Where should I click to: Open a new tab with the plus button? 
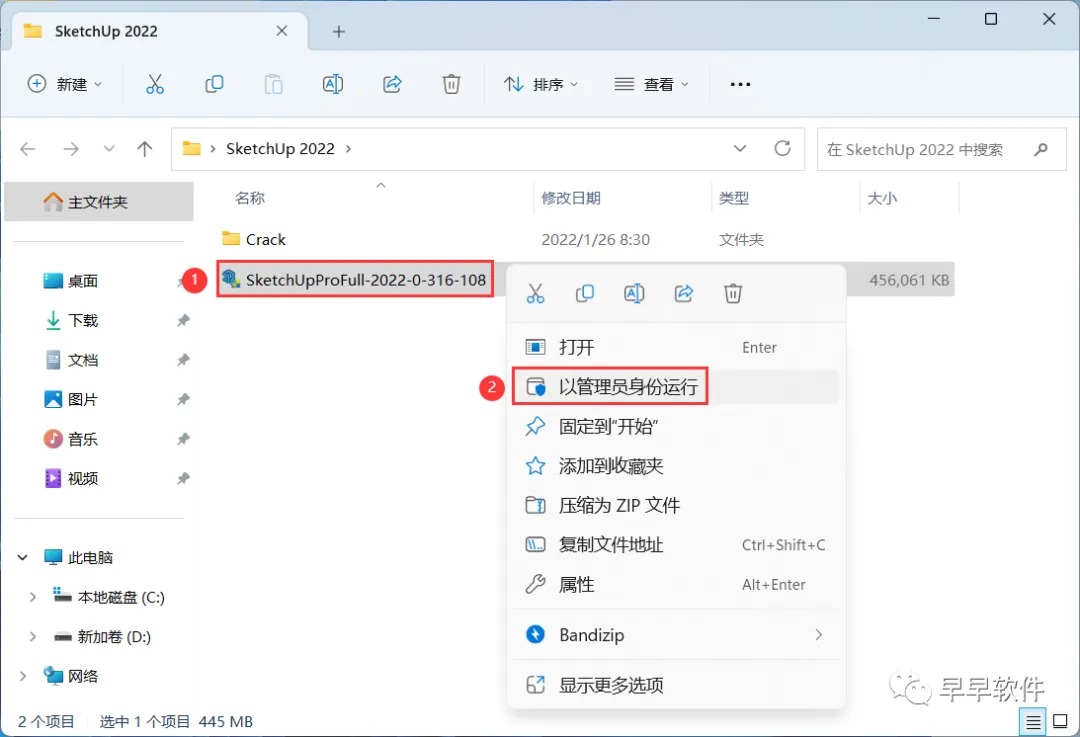pyautogui.click(x=339, y=32)
